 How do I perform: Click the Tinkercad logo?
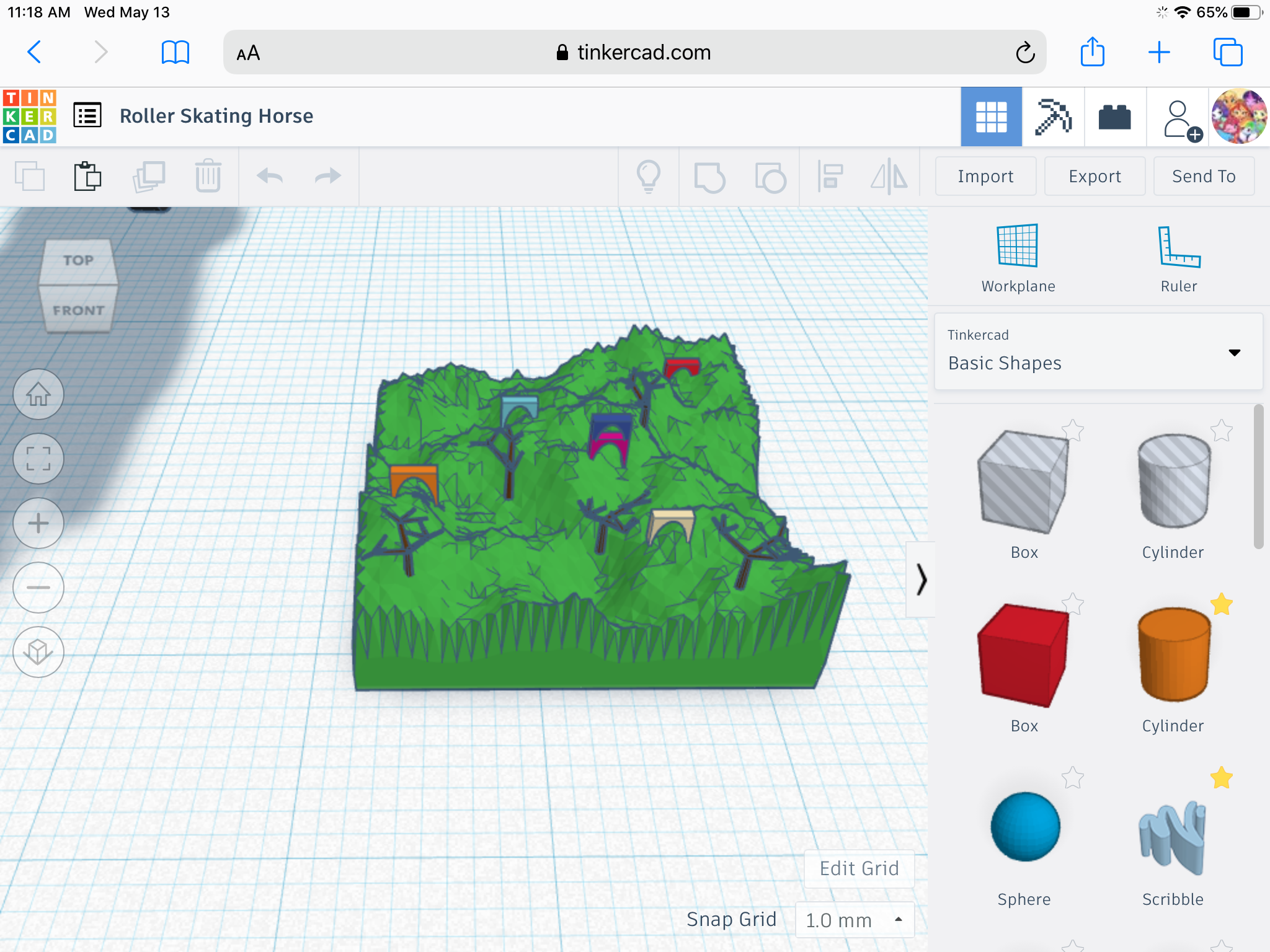pyautogui.click(x=30, y=117)
